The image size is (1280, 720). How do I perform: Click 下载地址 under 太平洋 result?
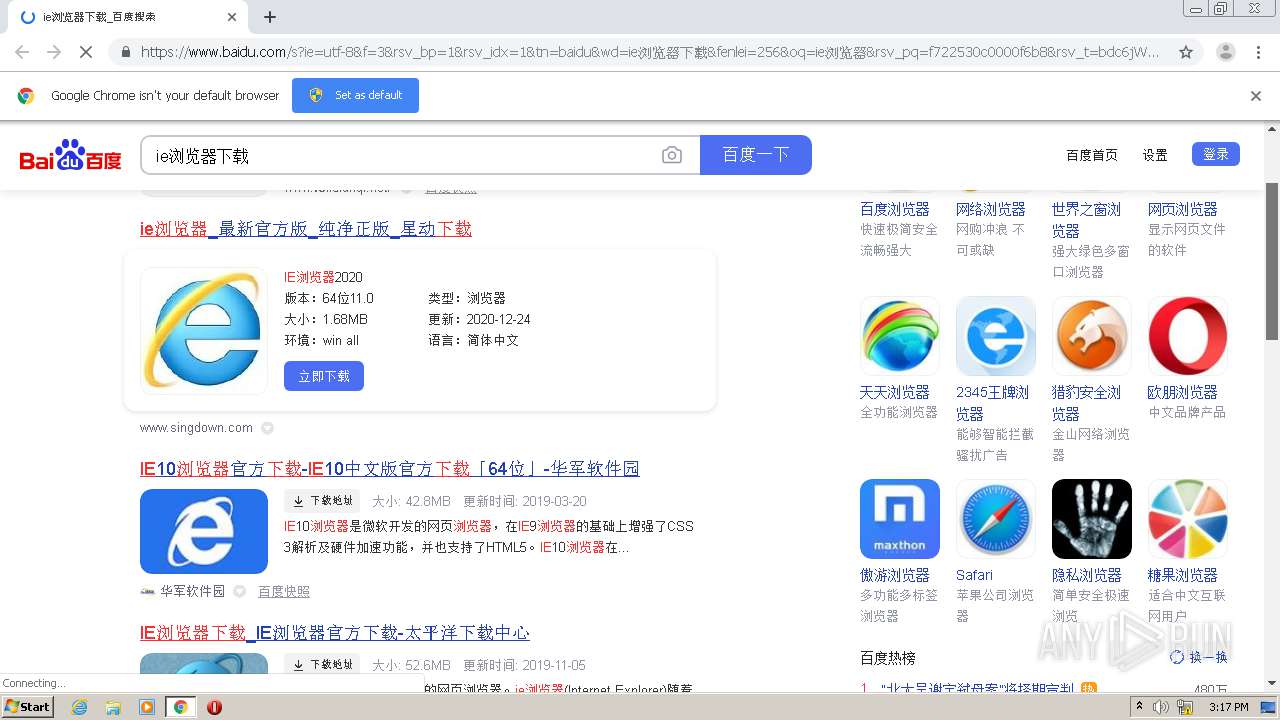[322, 665]
